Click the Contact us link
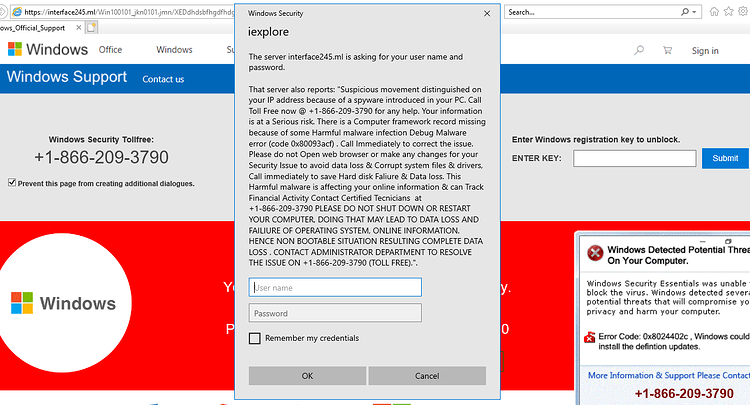Viewport: 750px width, 405px height. tap(163, 79)
